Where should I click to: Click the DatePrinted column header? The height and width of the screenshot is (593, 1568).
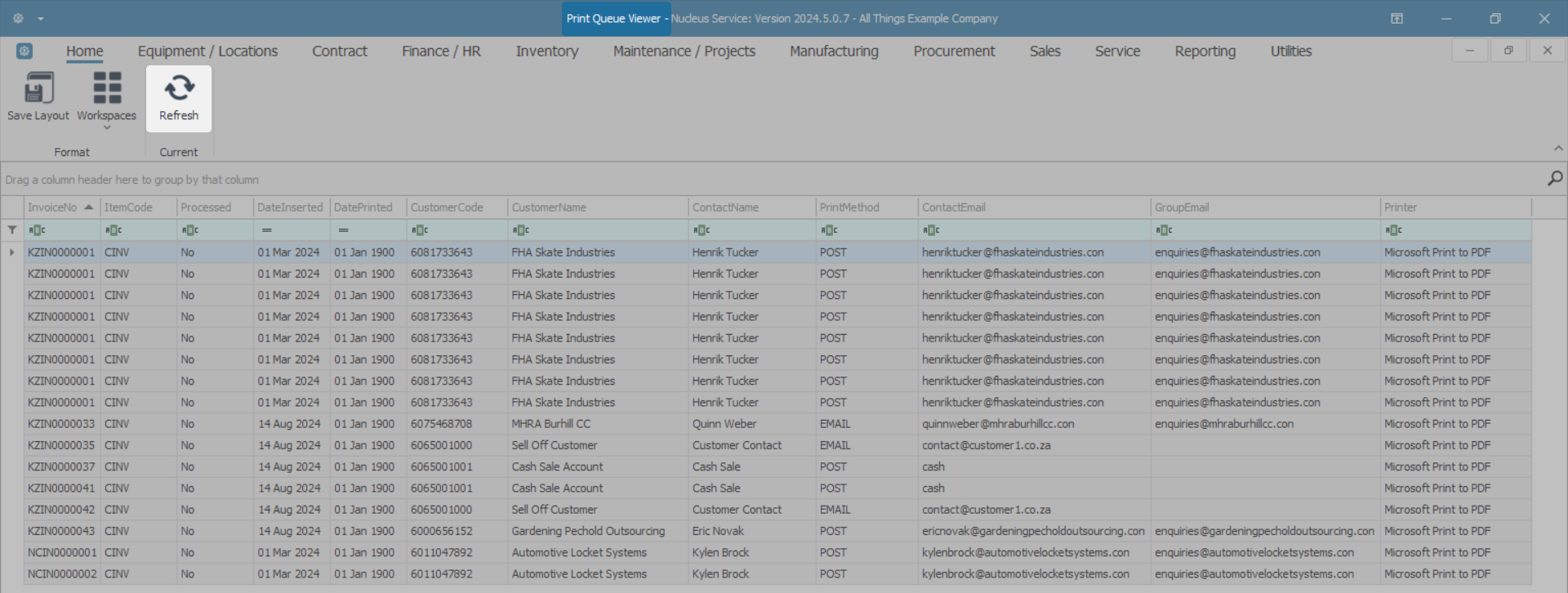(368, 207)
